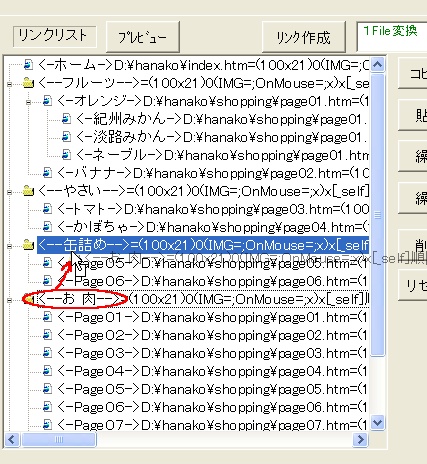427x464 pixels.
Task: Click the コピー button on the right
Action: (413, 73)
